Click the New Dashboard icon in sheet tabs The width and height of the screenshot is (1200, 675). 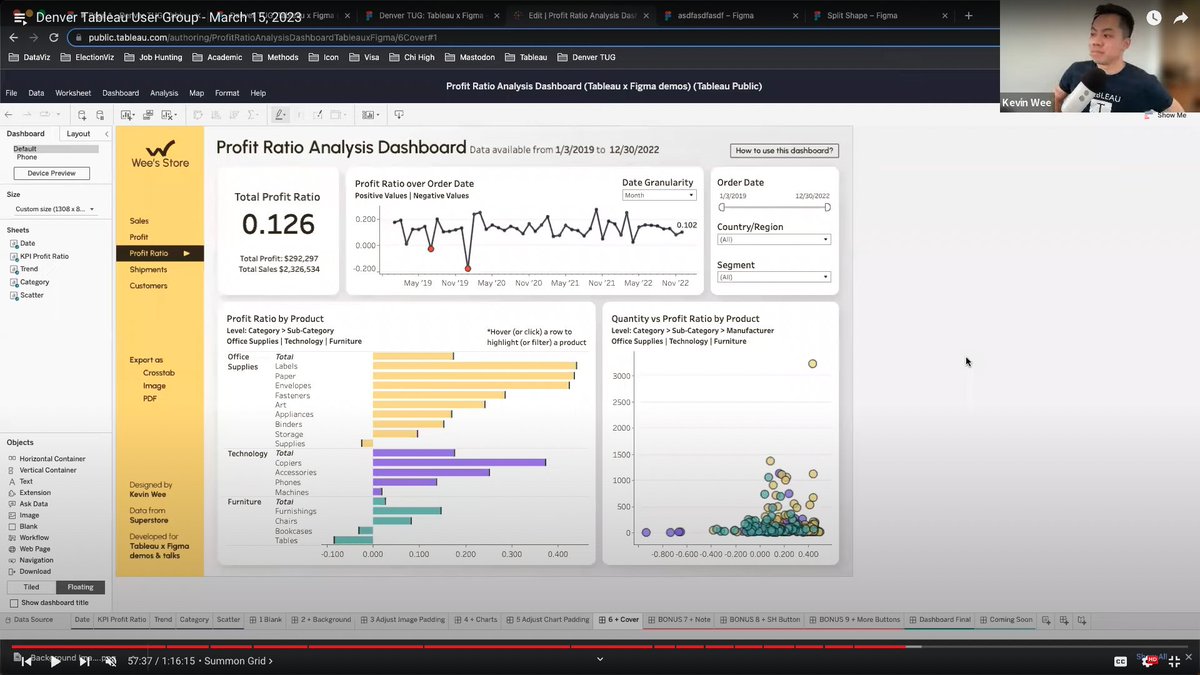[x=1064, y=620]
